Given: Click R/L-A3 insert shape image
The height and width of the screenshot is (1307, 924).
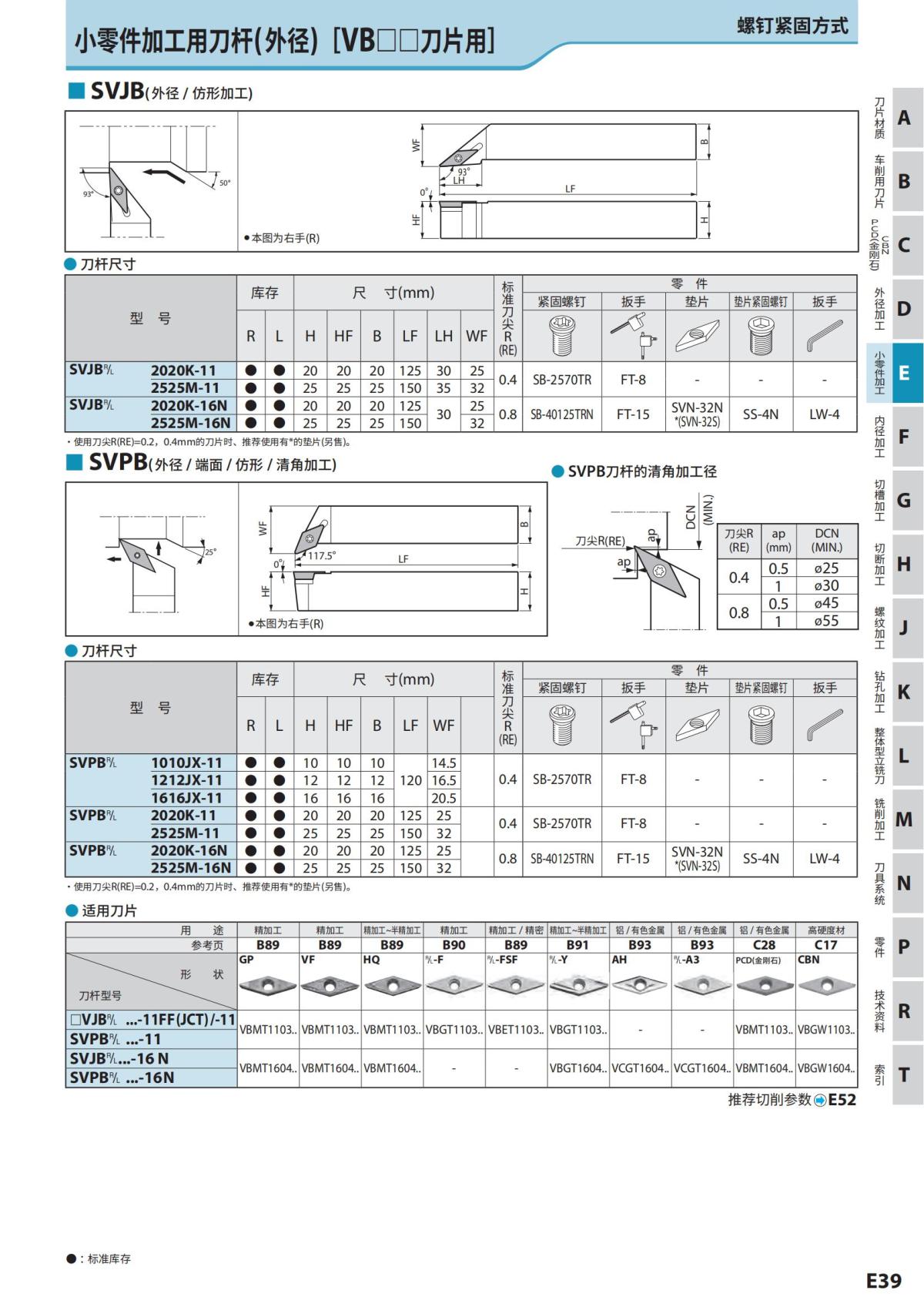Looking at the screenshot, I should pos(701,984).
